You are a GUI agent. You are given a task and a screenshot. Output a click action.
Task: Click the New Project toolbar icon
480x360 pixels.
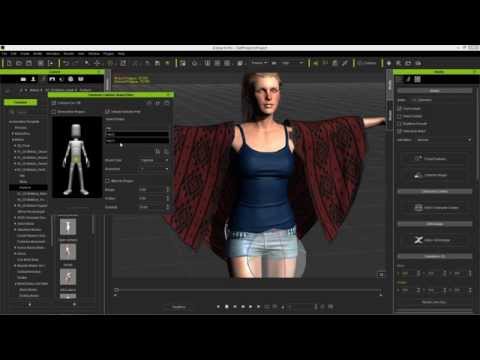click(x=9, y=63)
